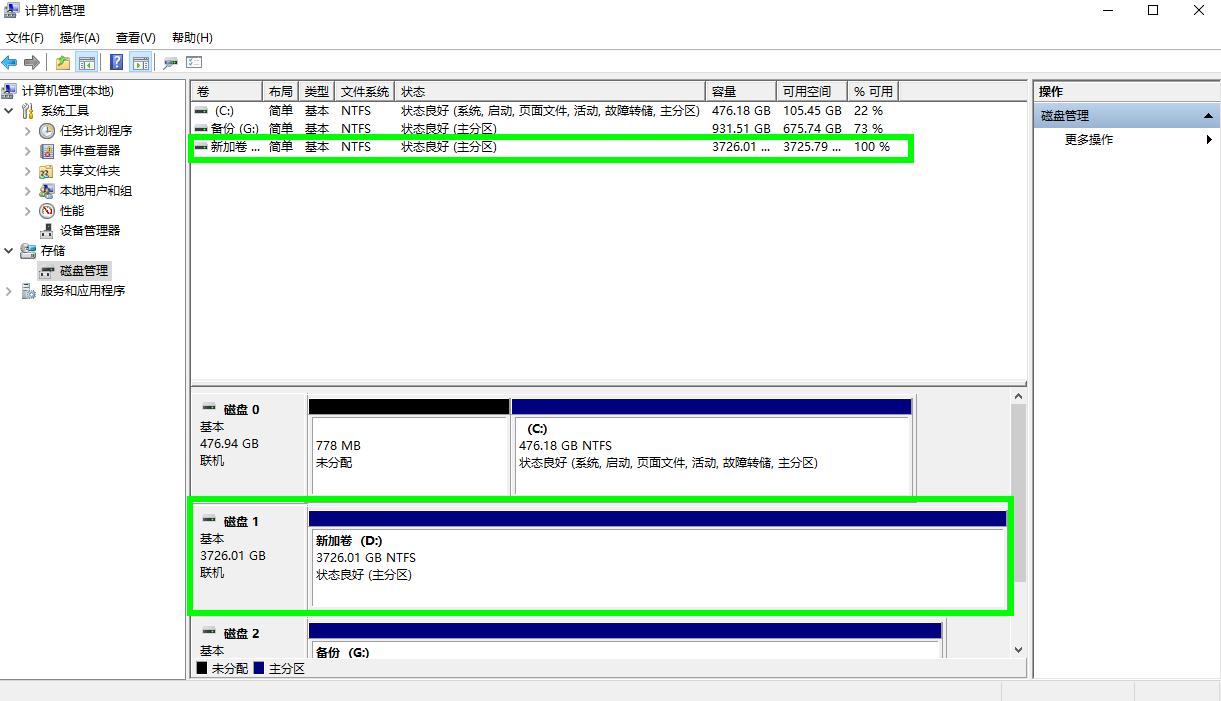Click the disk view vertical scrollbar thumb

coord(1019,494)
